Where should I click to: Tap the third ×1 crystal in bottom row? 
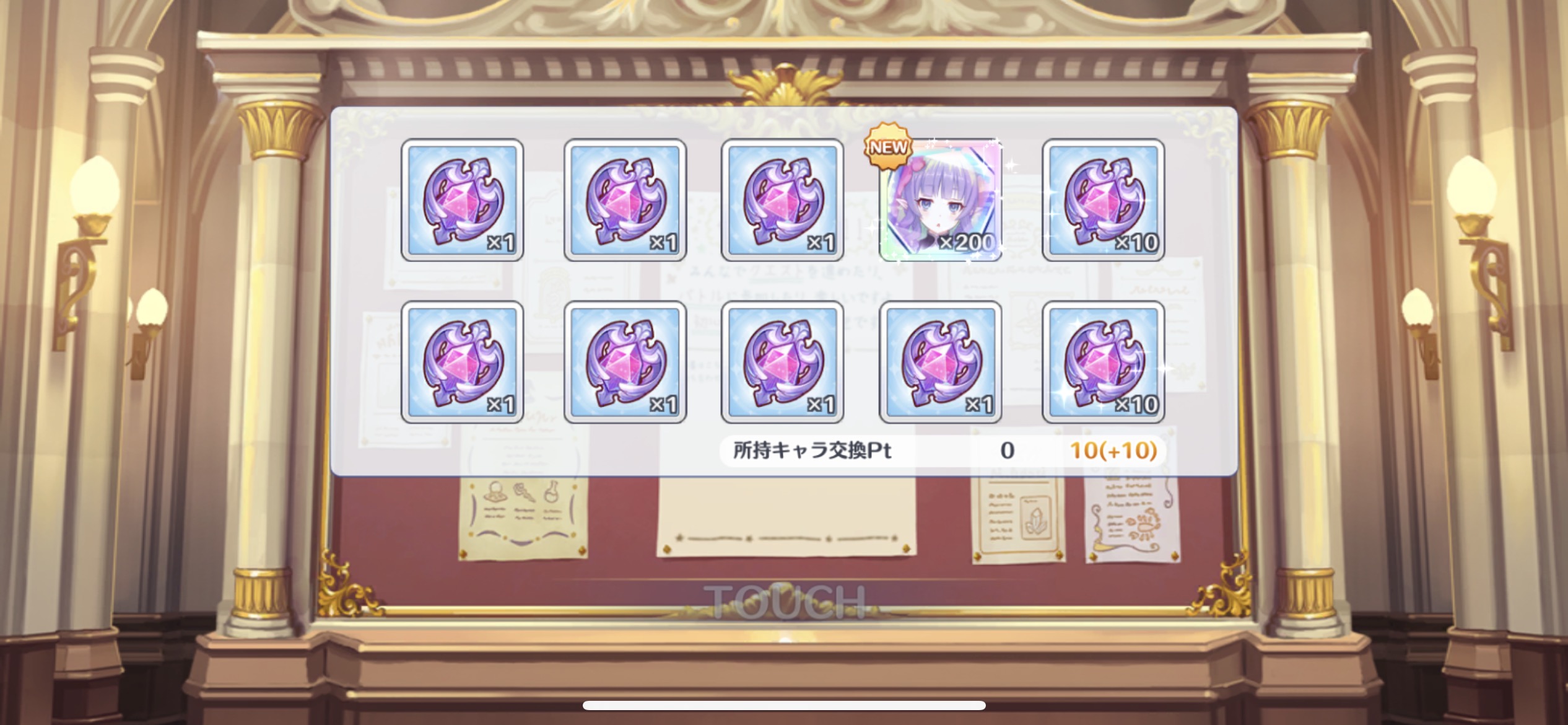(782, 362)
